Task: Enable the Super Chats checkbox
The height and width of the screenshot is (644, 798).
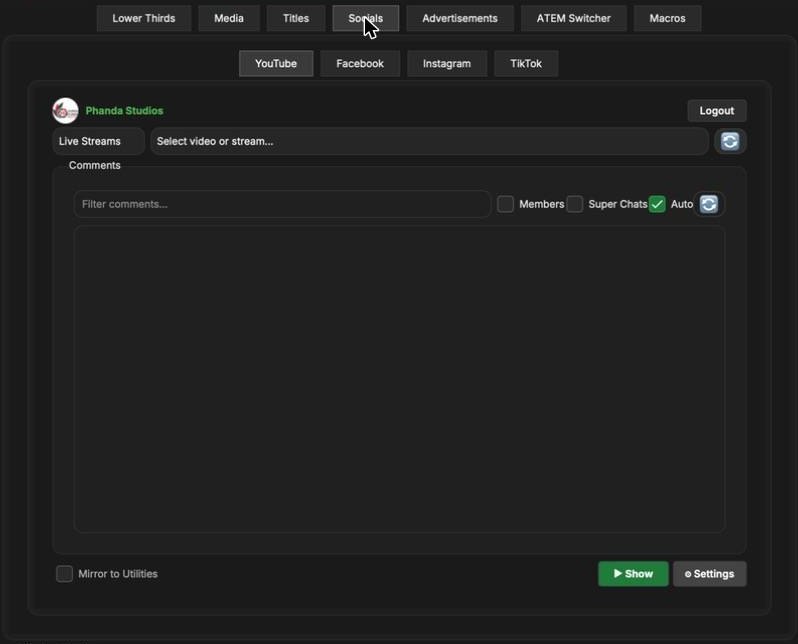Action: pos(575,204)
